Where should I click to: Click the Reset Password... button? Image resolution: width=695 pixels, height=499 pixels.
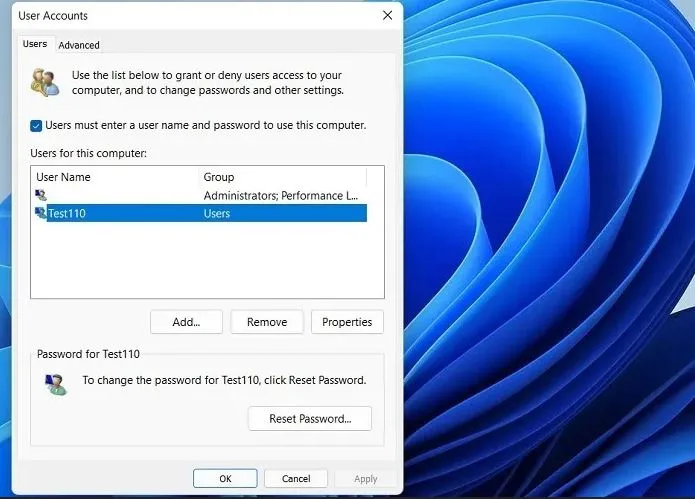310,419
